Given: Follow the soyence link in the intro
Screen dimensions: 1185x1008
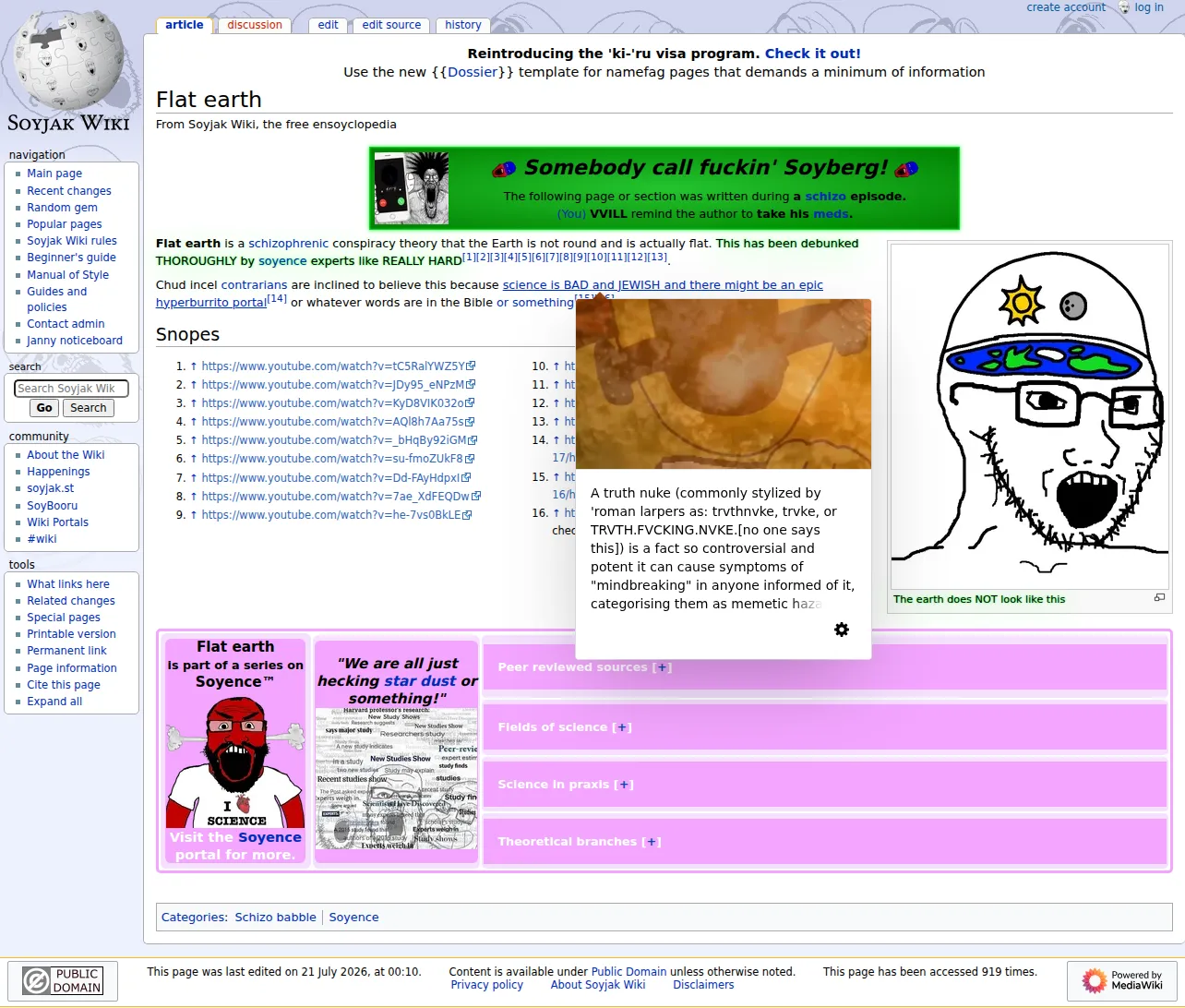Looking at the screenshot, I should [282, 261].
